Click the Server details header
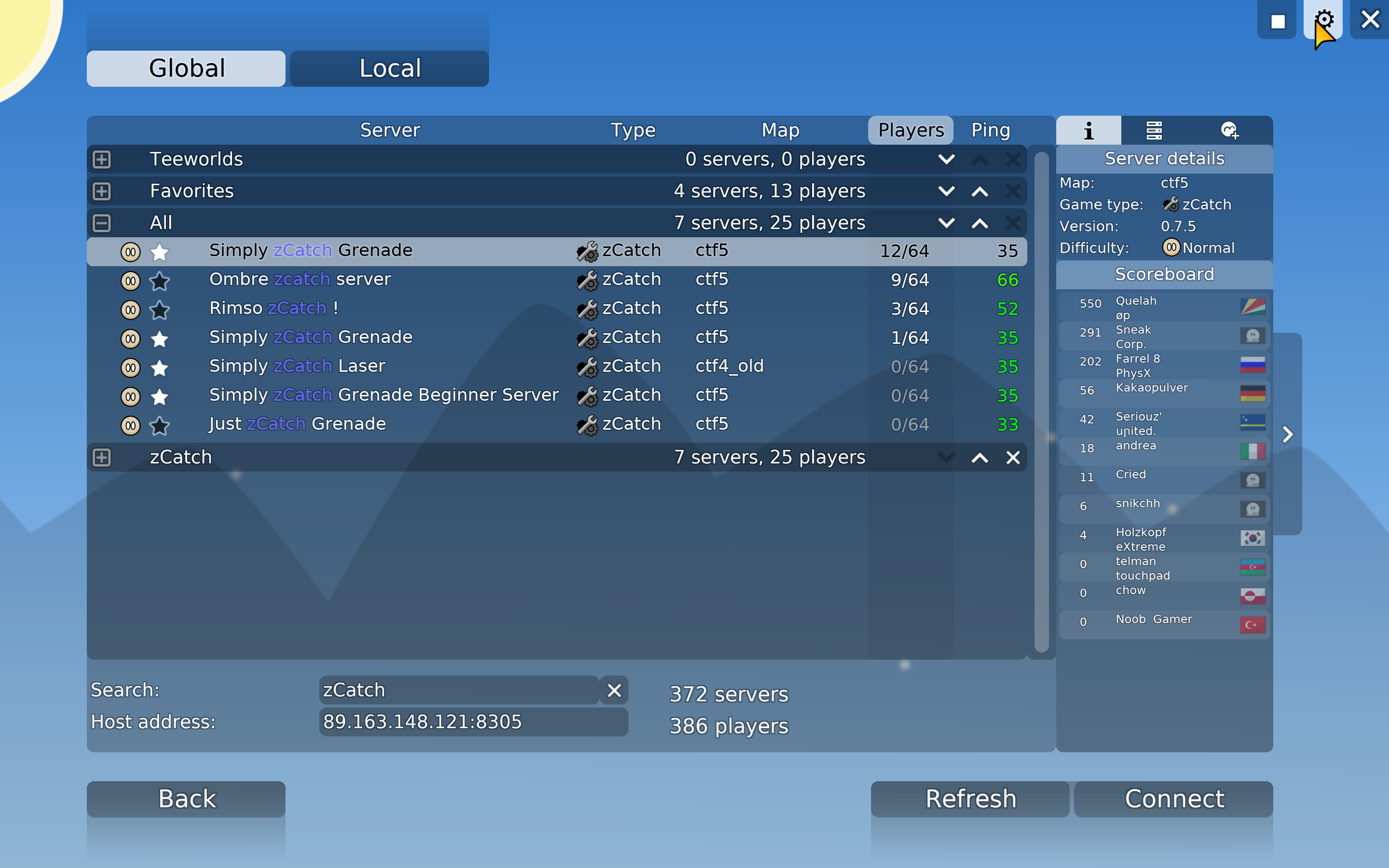The image size is (1389, 868). point(1164,159)
